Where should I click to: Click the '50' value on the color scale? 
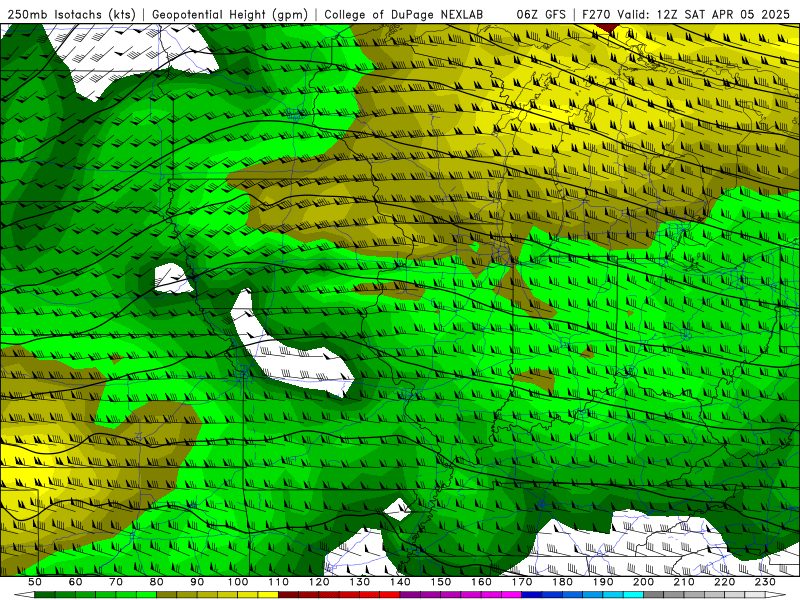(35, 582)
